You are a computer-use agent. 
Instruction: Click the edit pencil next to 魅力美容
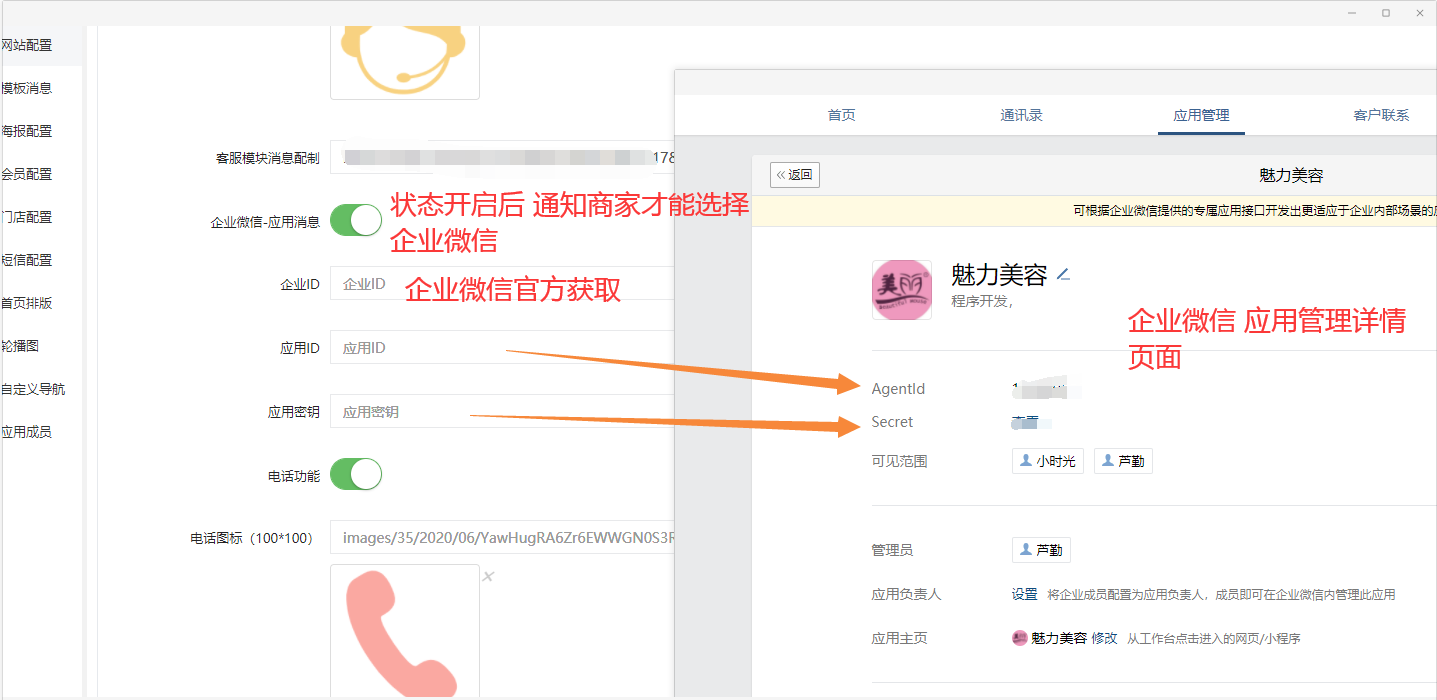[x=1063, y=274]
